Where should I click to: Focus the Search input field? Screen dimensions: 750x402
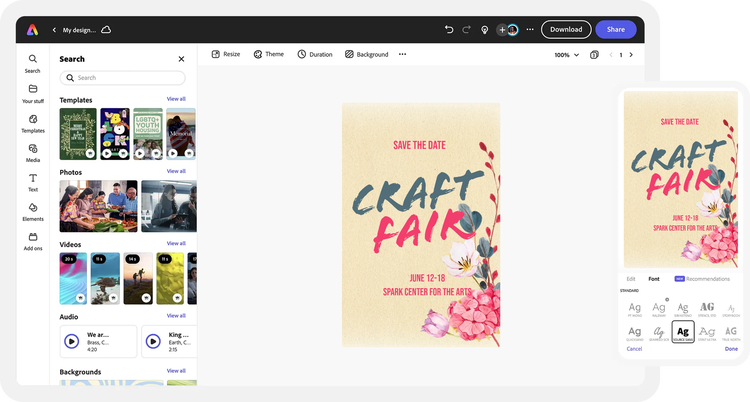pyautogui.click(x=122, y=78)
